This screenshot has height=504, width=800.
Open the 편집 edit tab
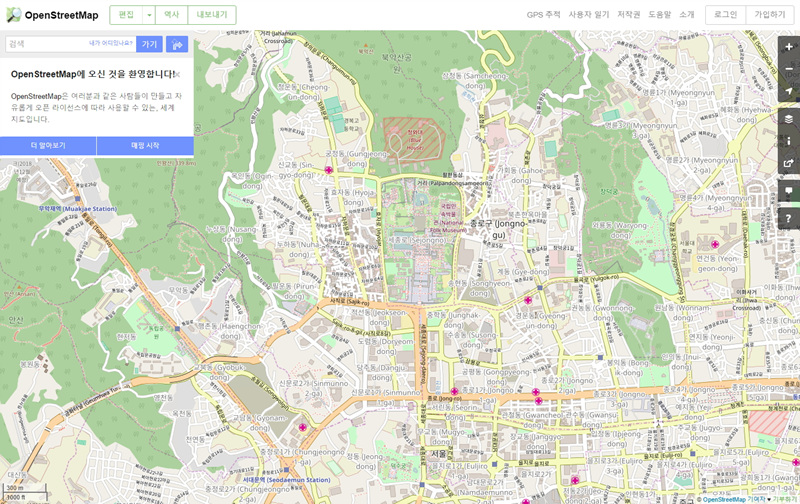127,15
